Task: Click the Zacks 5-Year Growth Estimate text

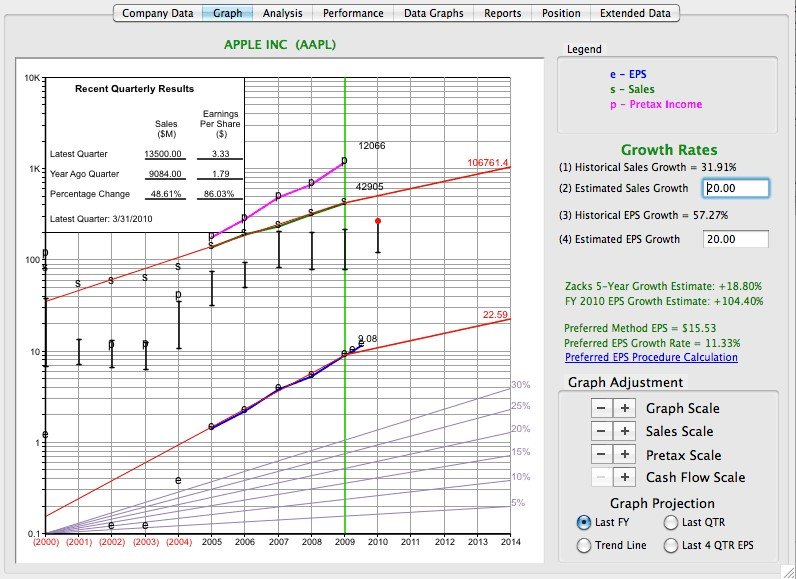Action: [x=663, y=286]
